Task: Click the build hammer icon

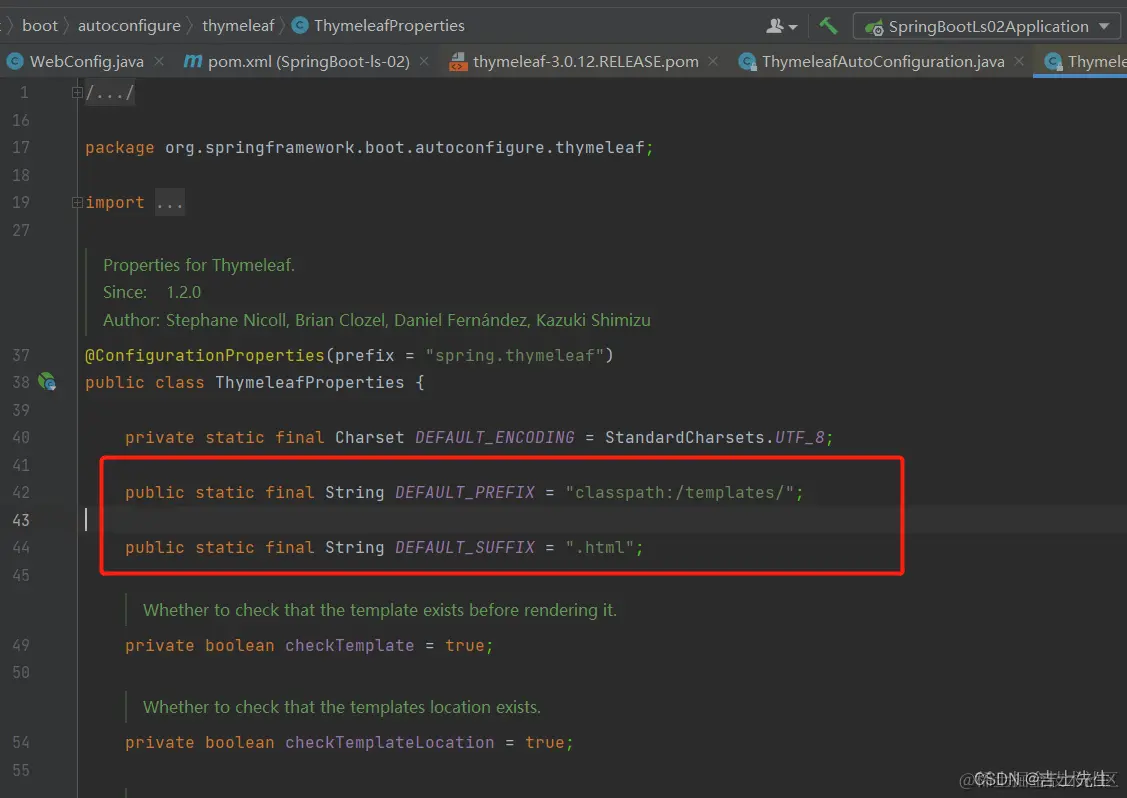Action: point(828,26)
